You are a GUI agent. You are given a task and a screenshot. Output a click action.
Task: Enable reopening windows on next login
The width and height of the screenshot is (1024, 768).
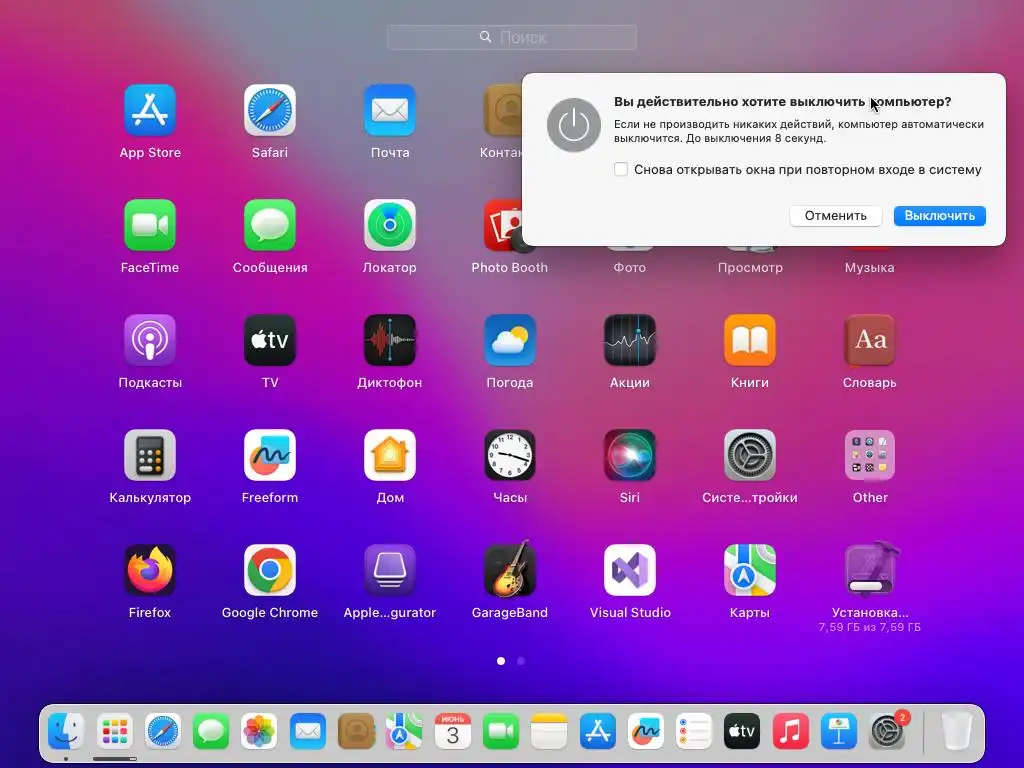tap(621, 169)
